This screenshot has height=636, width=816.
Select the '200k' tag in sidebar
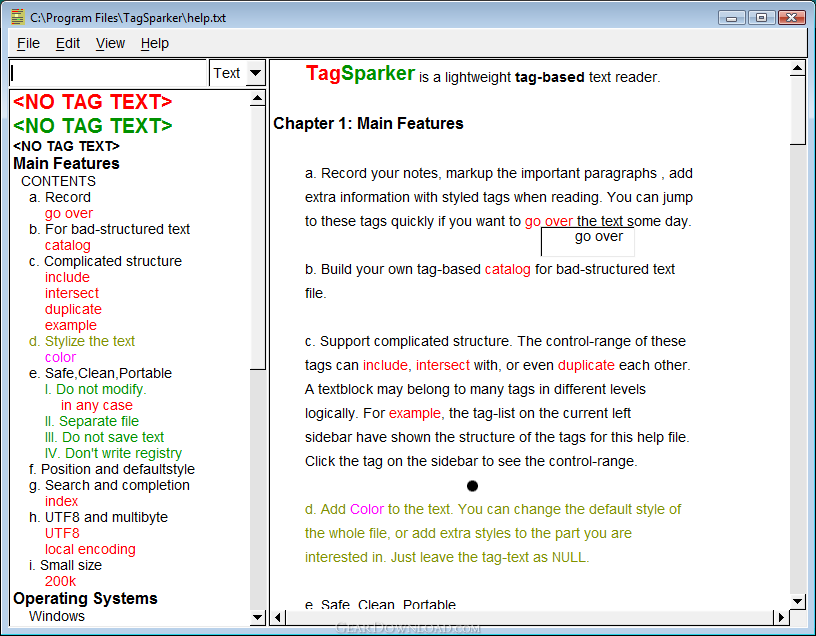pos(60,581)
